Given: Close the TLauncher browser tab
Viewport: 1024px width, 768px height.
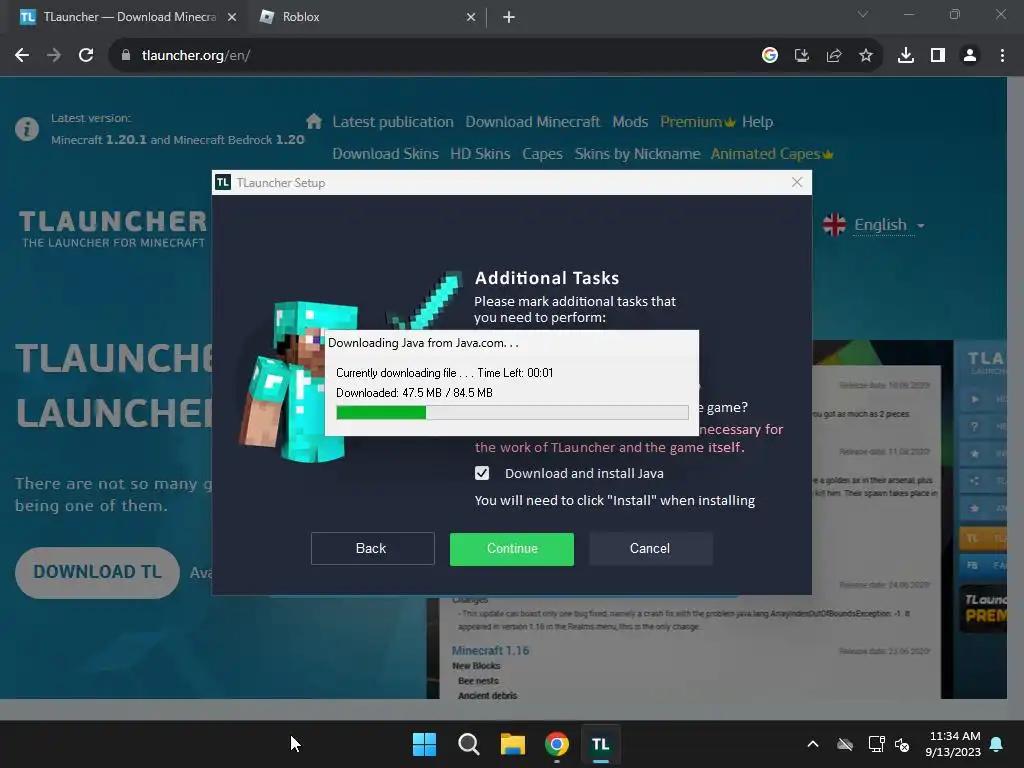Looking at the screenshot, I should click(232, 18).
